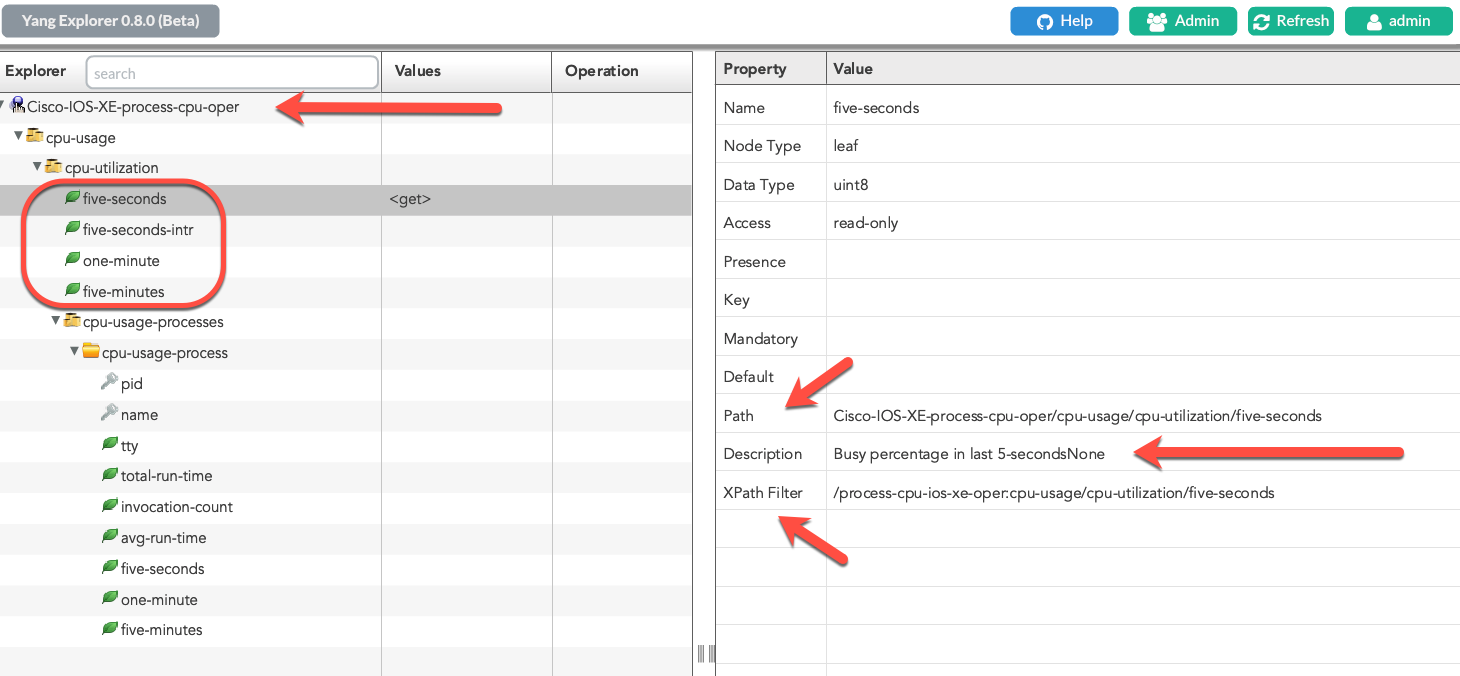The image size is (1460, 676).
Task: Click the admin user profile button
Action: click(1398, 21)
